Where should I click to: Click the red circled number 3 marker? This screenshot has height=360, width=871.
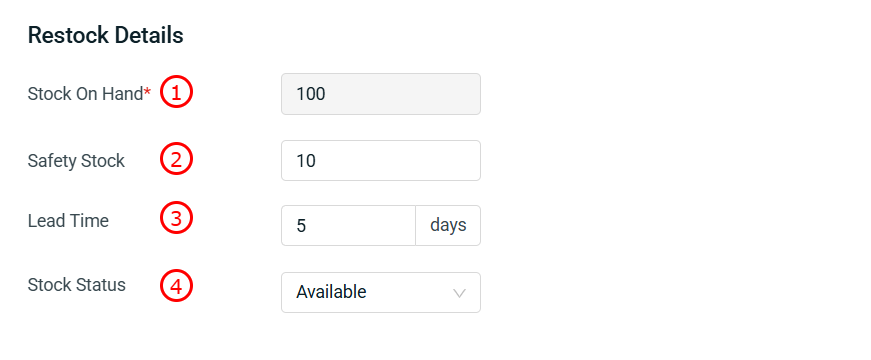tap(177, 218)
